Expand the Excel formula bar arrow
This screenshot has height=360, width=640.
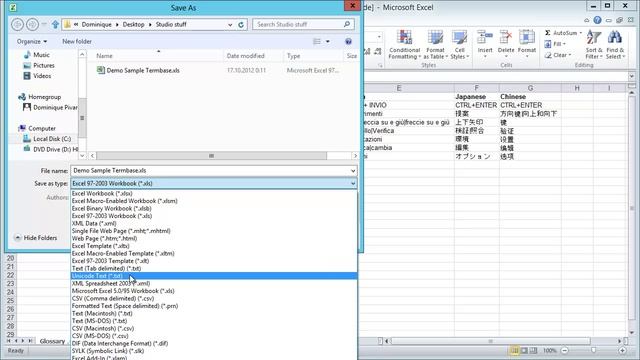point(631,76)
